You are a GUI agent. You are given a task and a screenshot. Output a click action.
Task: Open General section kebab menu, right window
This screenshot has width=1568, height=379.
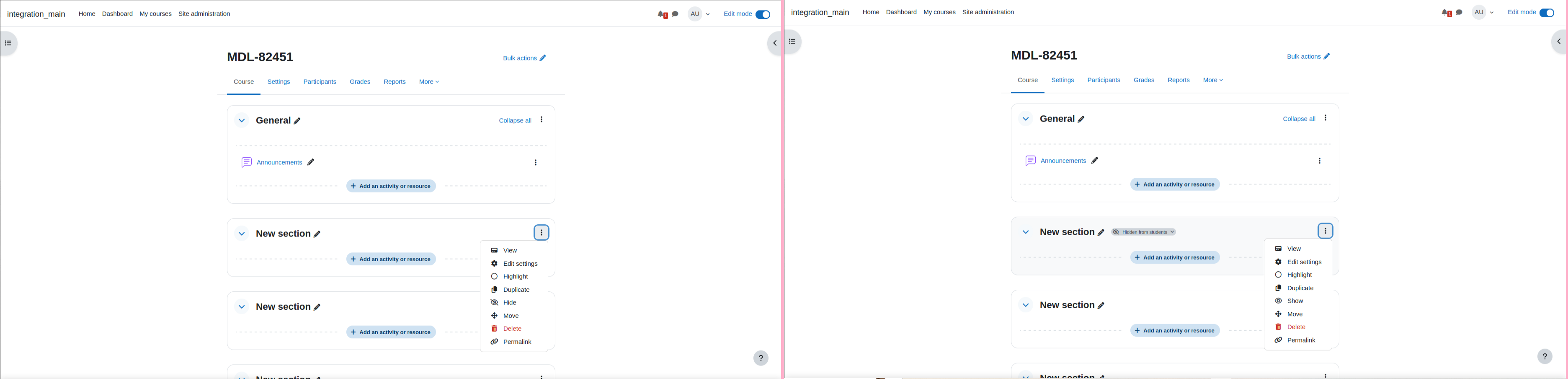pyautogui.click(x=1326, y=119)
